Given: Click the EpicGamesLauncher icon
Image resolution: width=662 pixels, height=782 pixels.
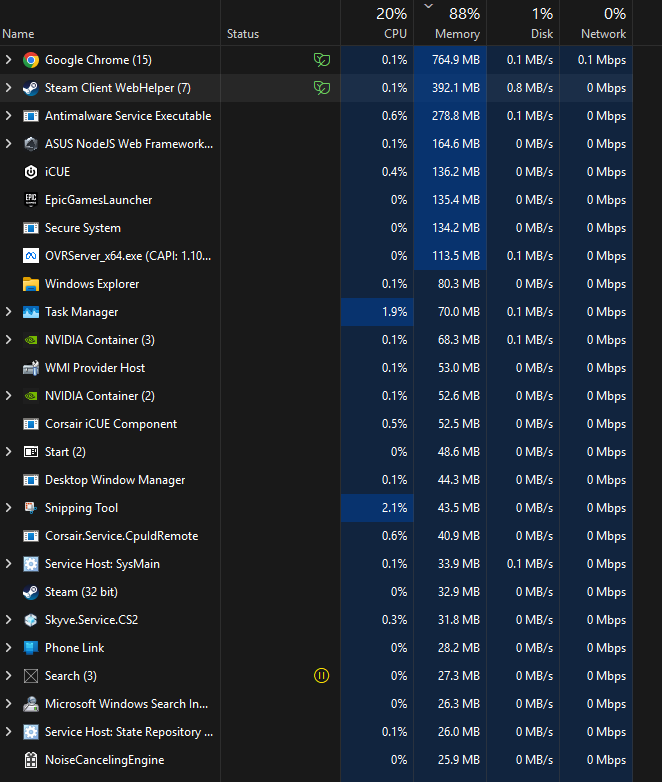Looking at the screenshot, I should [x=31, y=199].
